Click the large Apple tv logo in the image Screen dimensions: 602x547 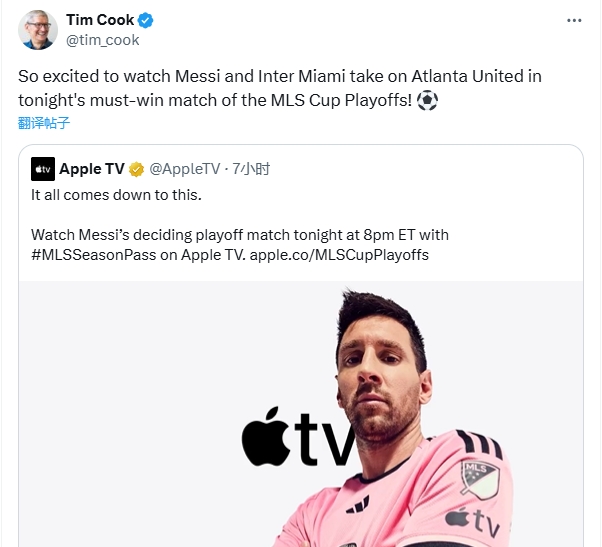[299, 438]
